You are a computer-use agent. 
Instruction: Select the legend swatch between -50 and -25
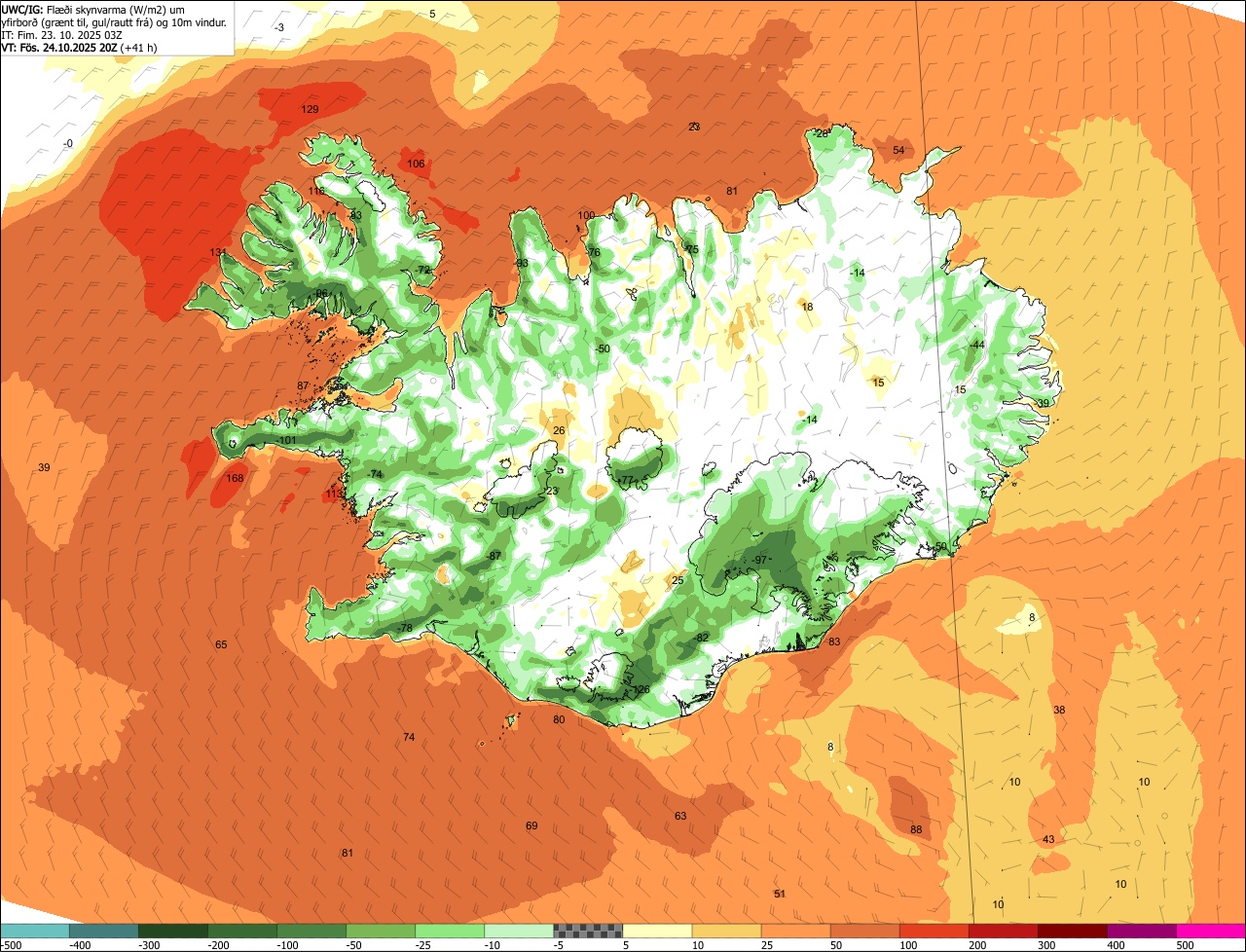[381, 931]
